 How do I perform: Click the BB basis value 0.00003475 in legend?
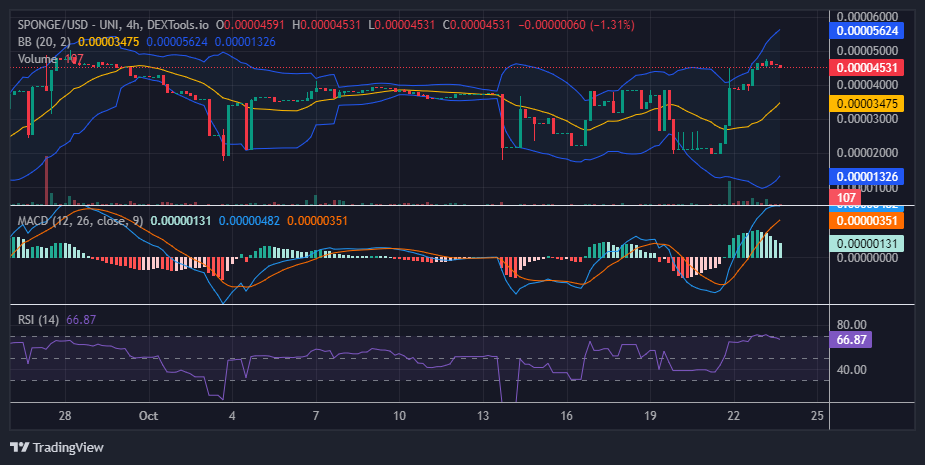(109, 42)
